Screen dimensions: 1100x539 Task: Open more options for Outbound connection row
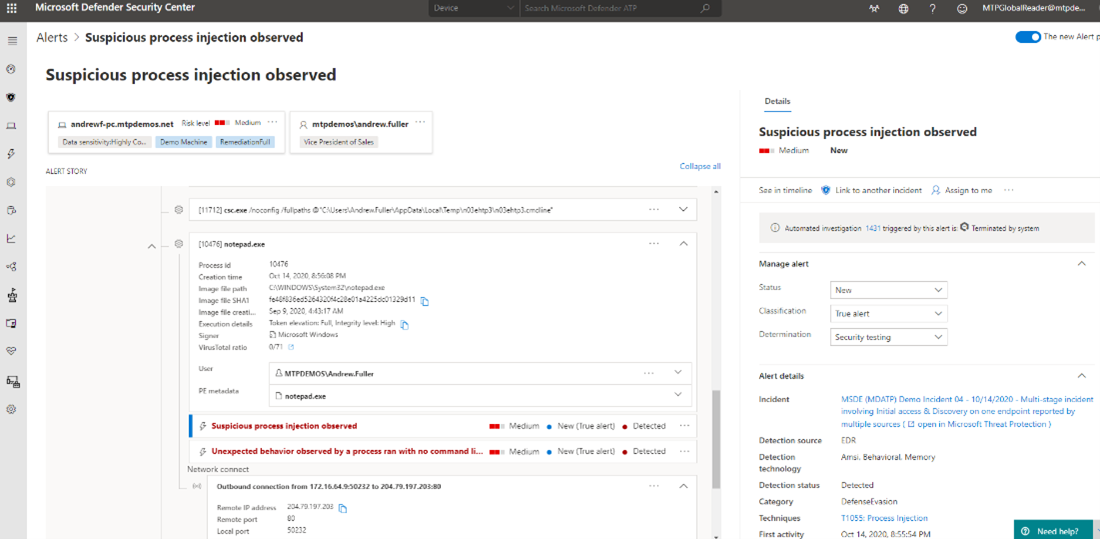(x=654, y=486)
